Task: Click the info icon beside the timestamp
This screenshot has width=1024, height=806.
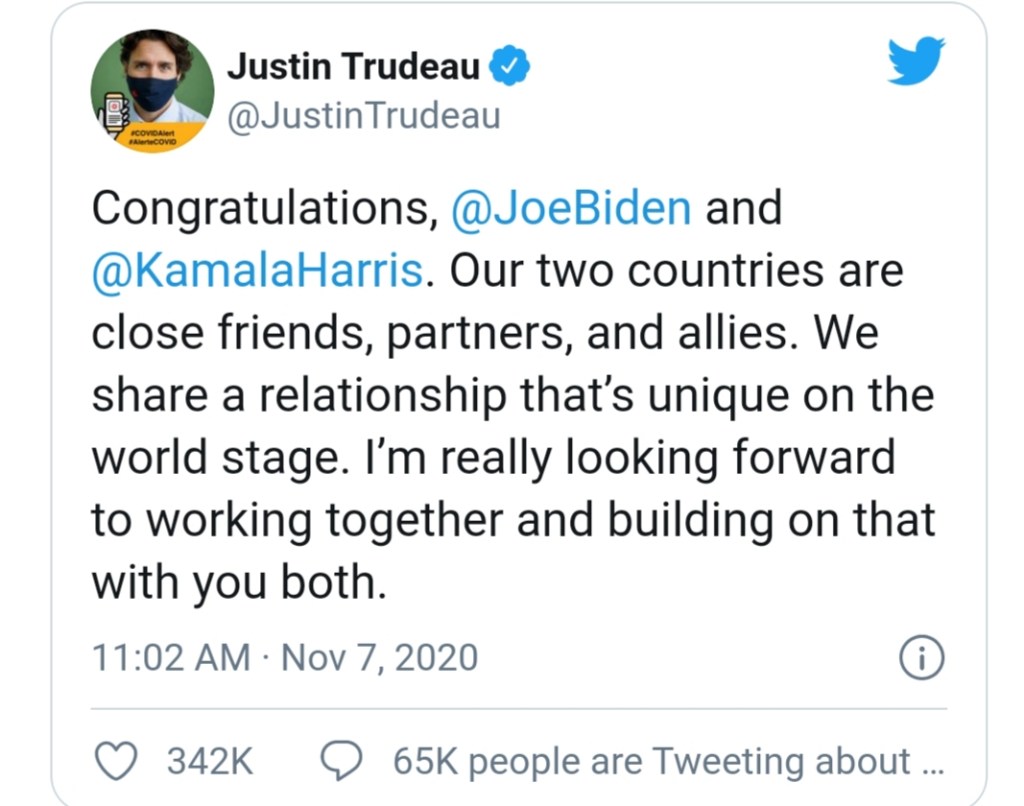Action: point(922,658)
